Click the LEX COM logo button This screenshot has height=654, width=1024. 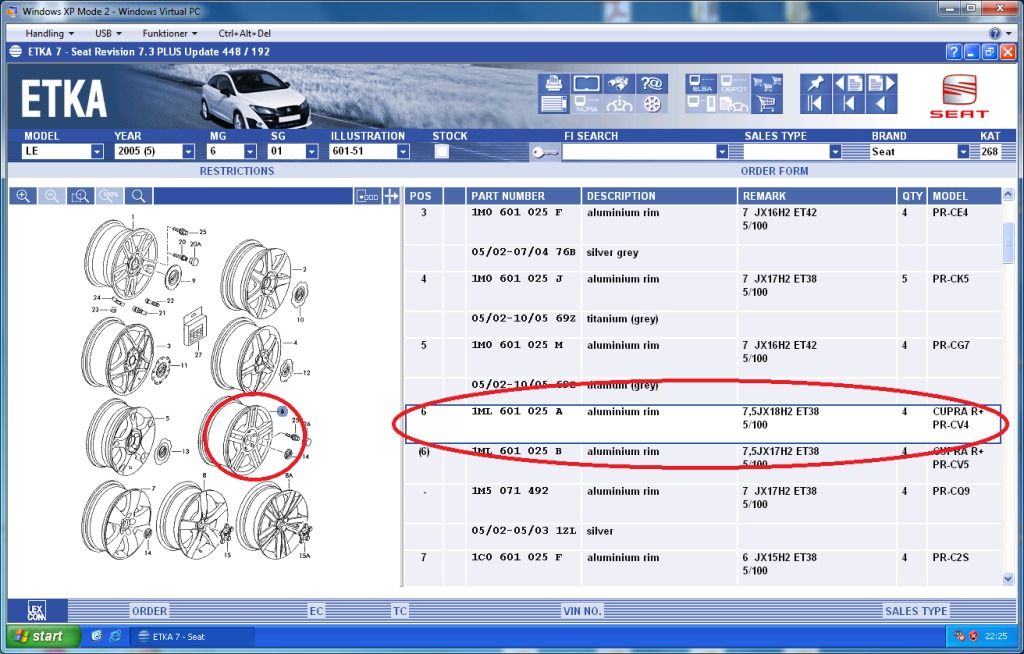(37, 611)
